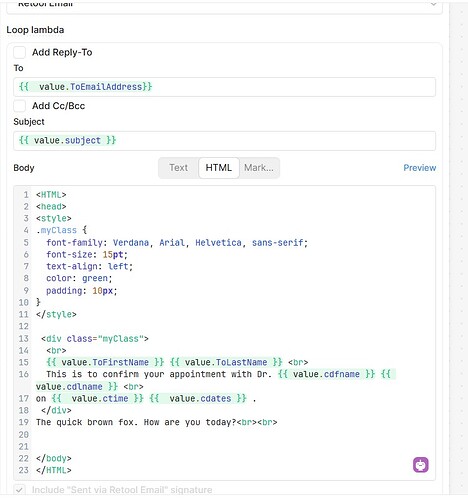This screenshot has width=468, height=500.
Task: Place cursor on font-family line in code
Action: click(x=177, y=243)
